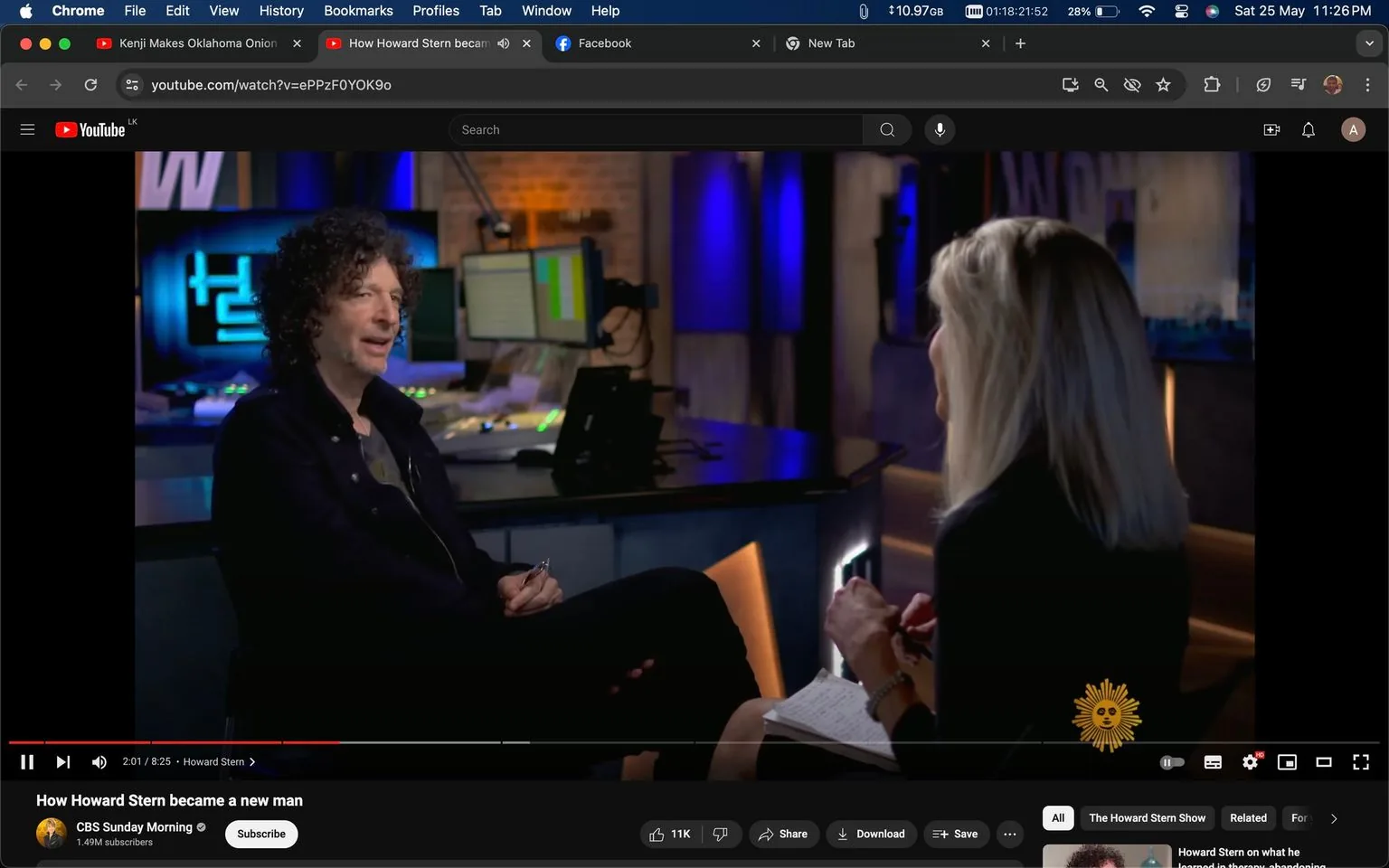Seek ahead on the video progress bar
The image size is (1389, 868).
click(x=633, y=742)
